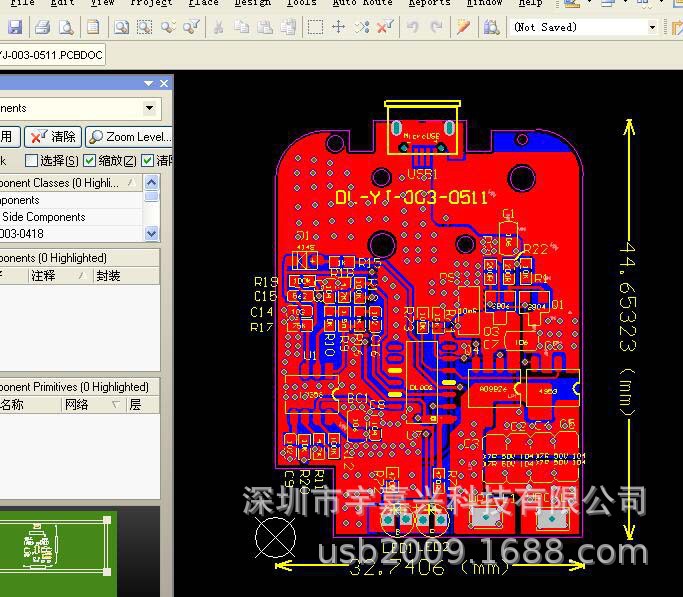Image resolution: width=683 pixels, height=597 pixels.
Task: Sort by the Component Classes header
Action: pos(70,183)
